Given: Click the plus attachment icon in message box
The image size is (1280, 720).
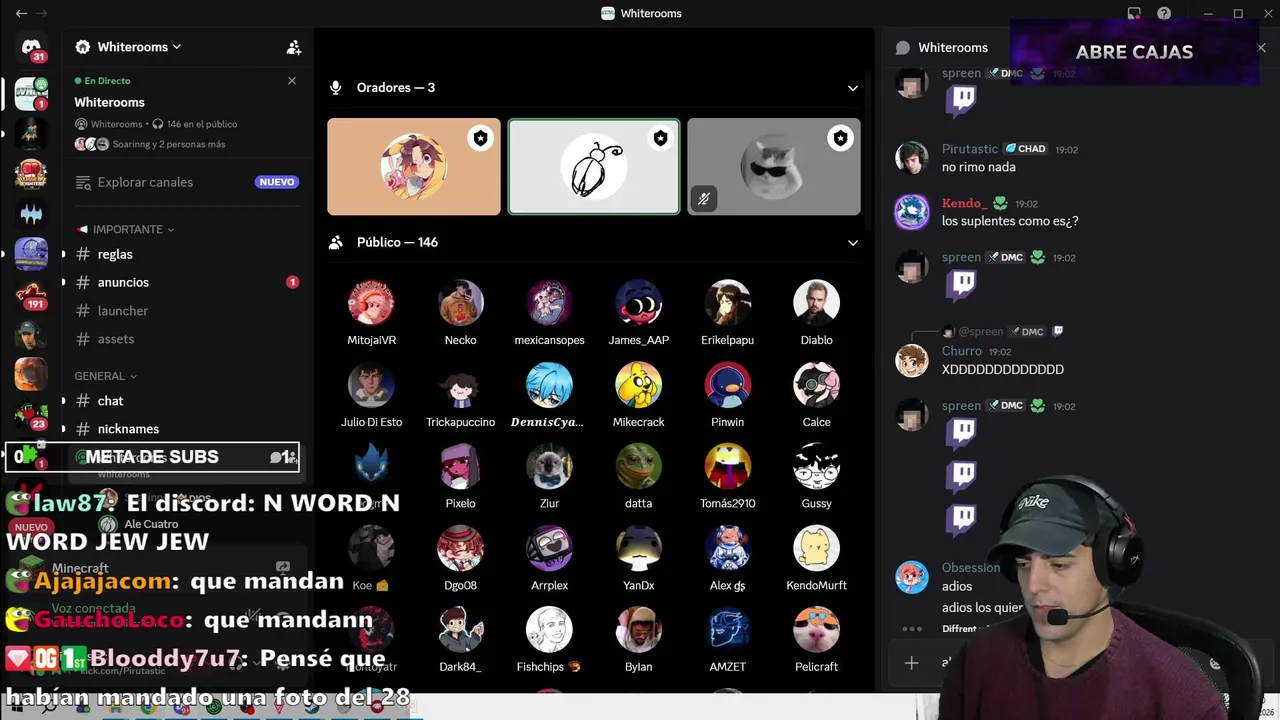Looking at the screenshot, I should click(x=911, y=662).
